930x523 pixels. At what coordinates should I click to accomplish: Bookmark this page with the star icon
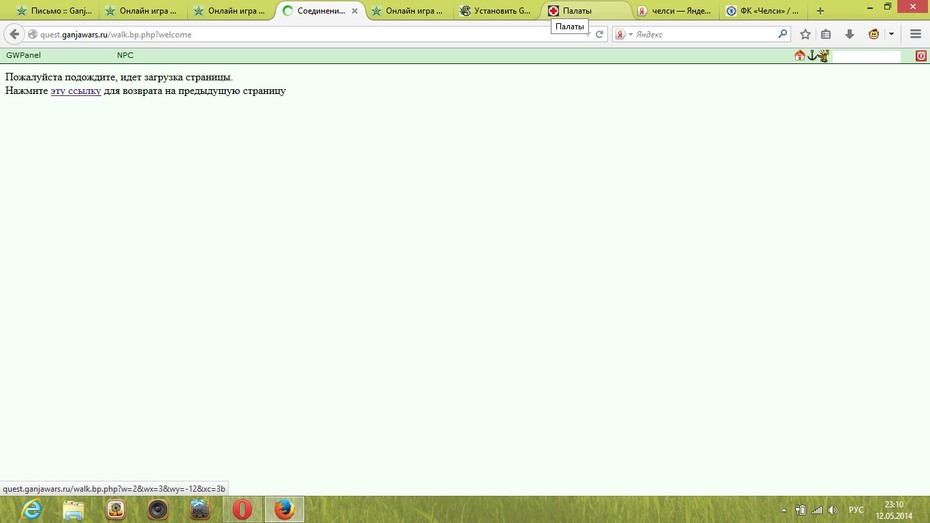click(805, 34)
